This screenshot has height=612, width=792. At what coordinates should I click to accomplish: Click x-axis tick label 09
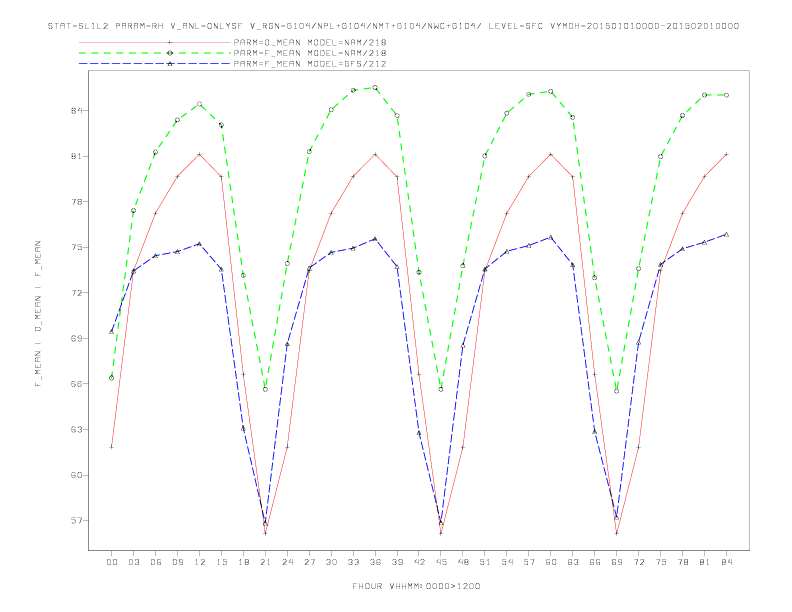tap(177, 562)
